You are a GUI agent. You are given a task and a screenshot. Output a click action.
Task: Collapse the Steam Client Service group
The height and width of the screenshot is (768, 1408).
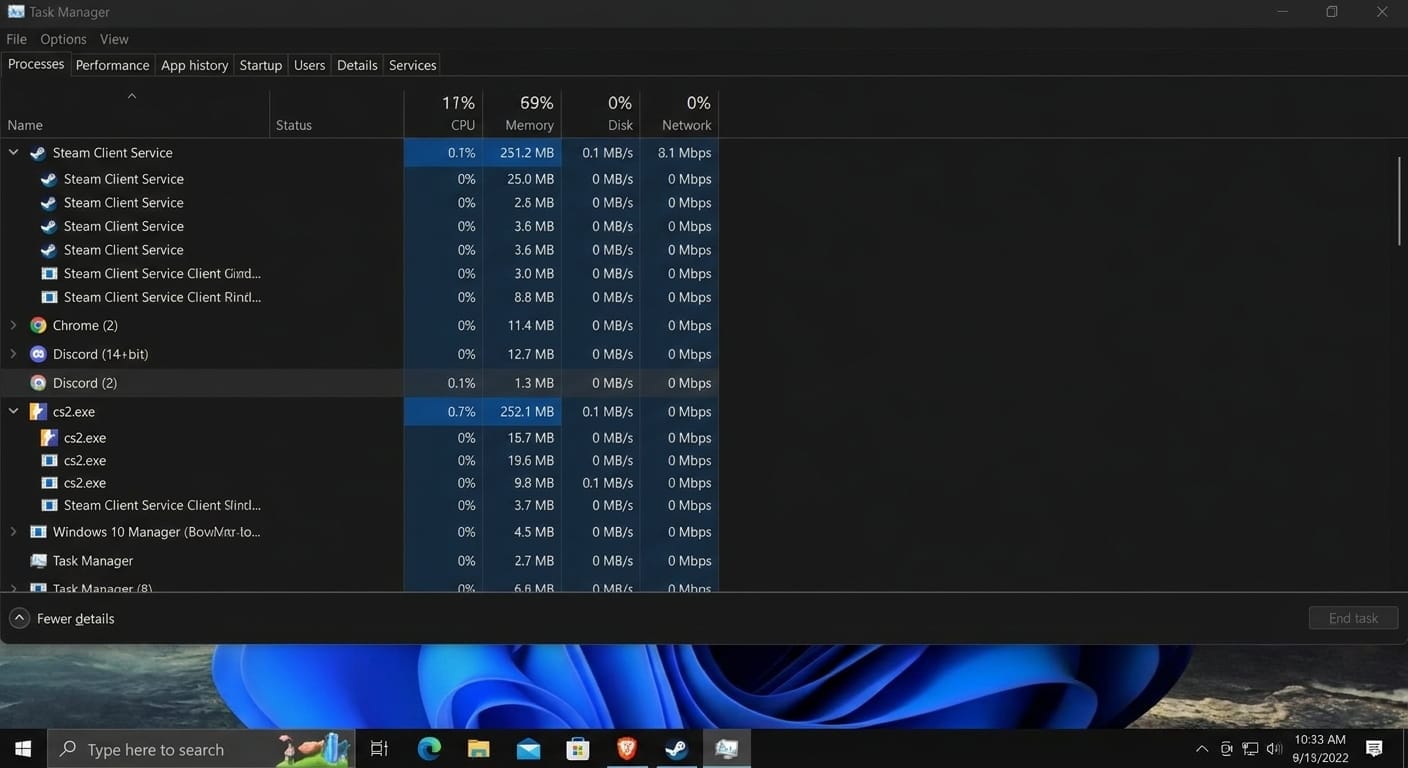pos(14,153)
